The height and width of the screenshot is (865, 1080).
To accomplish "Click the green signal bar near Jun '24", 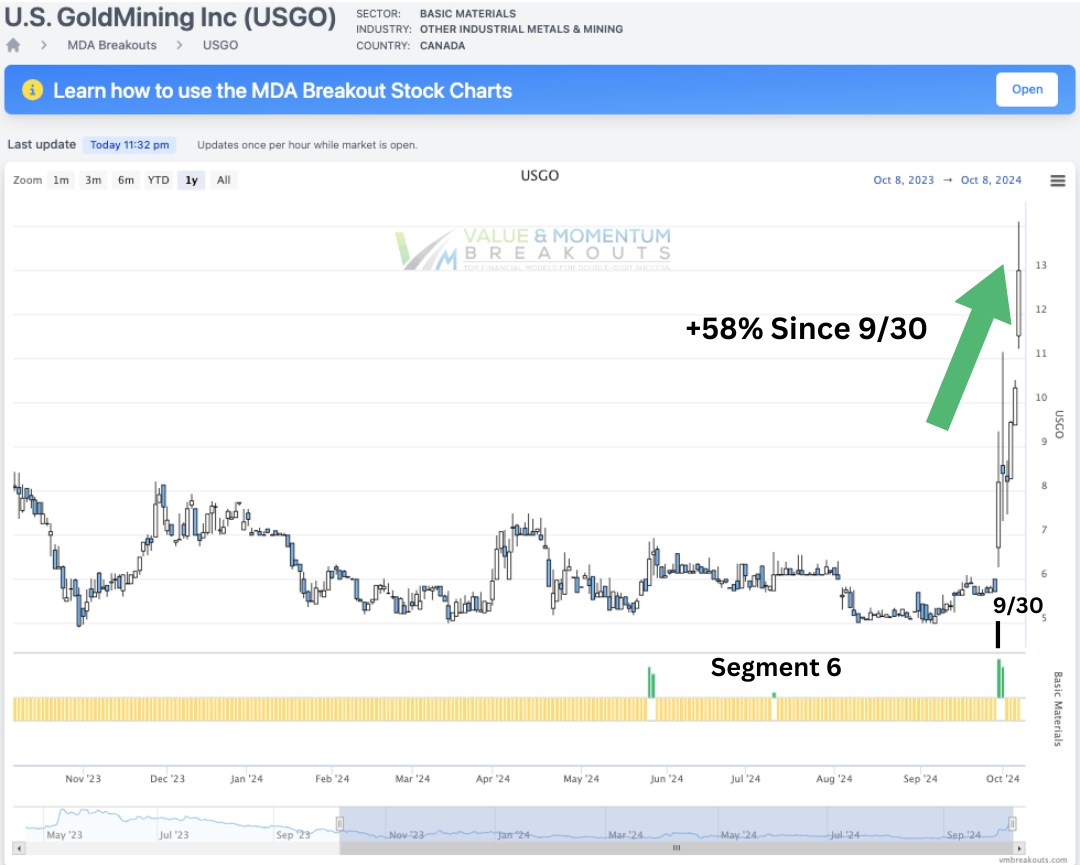I will (651, 682).
